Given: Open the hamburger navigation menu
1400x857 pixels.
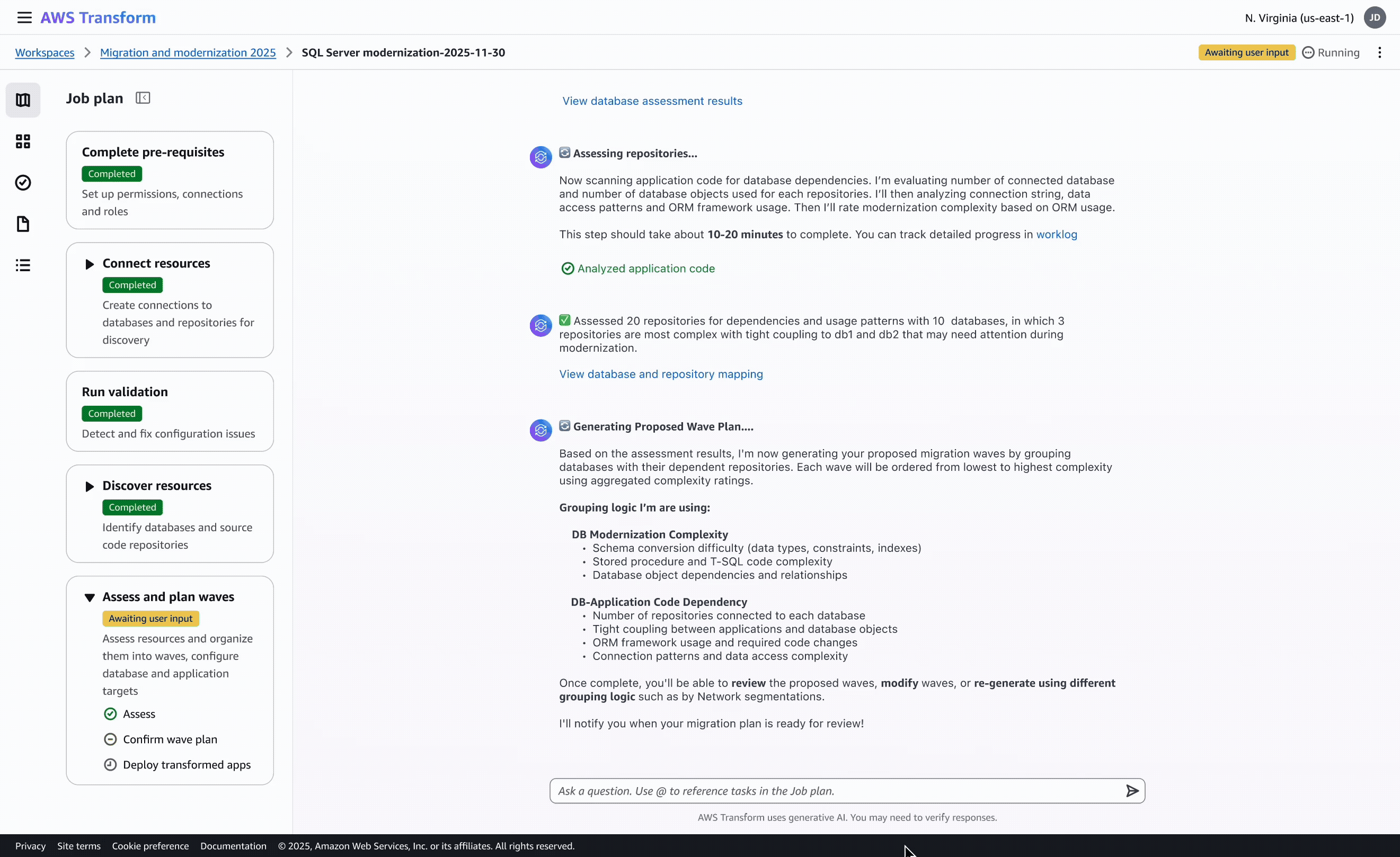Looking at the screenshot, I should tap(23, 17).
